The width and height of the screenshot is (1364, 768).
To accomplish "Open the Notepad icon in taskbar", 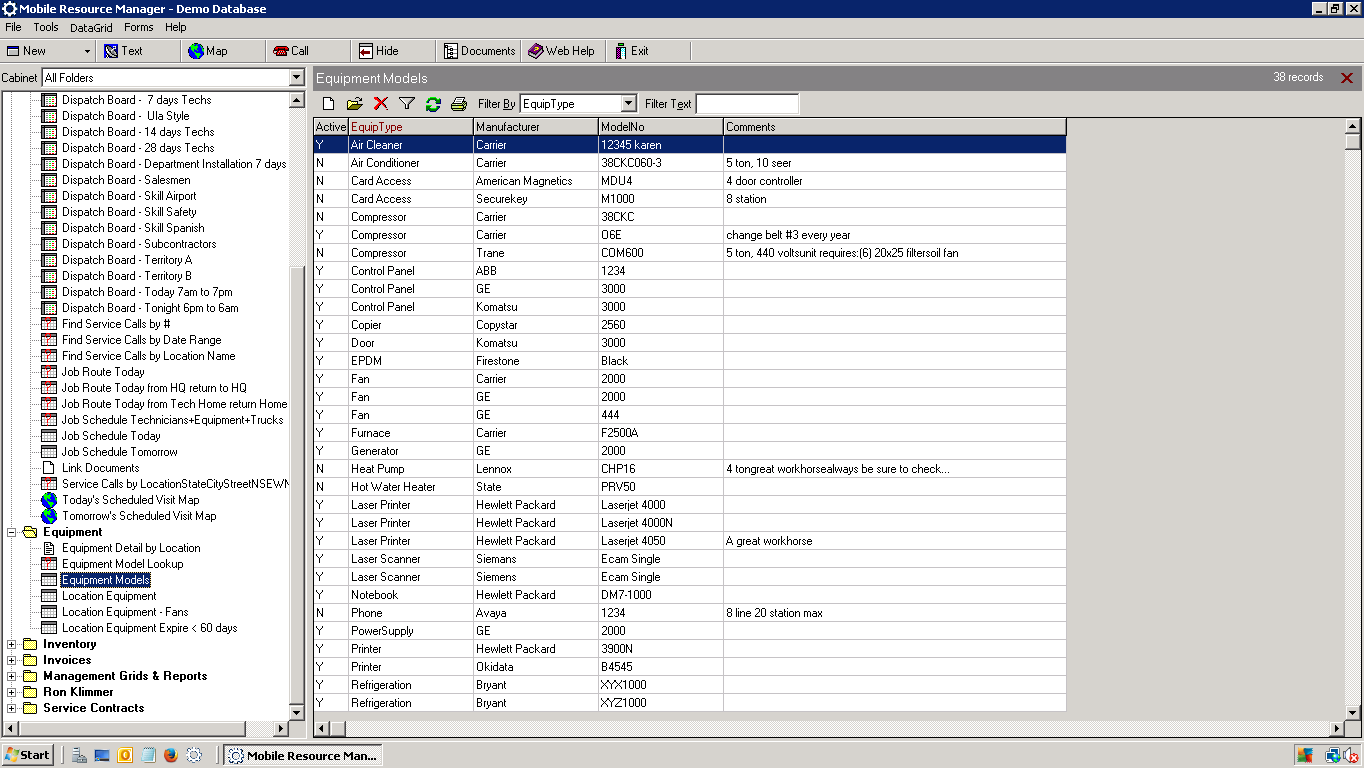I will [x=148, y=756].
